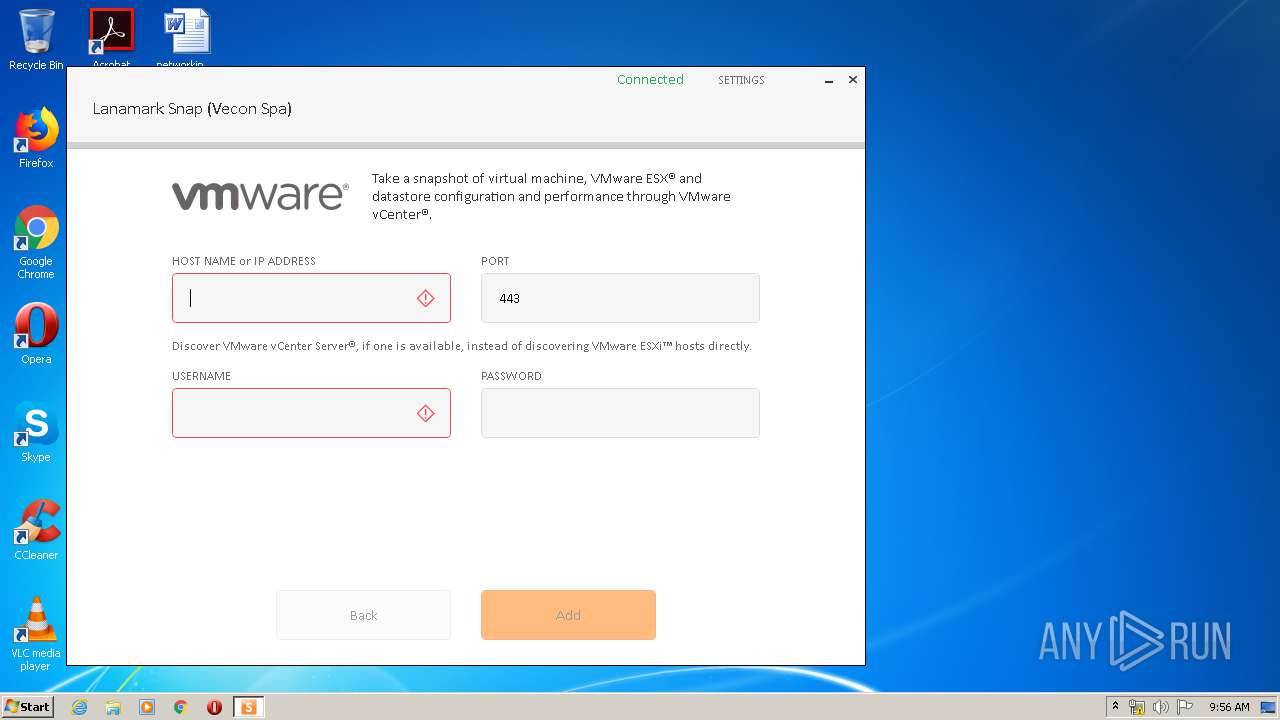Click the VMware logo
Screen dimensions: 1280x720
pyautogui.click(x=260, y=196)
